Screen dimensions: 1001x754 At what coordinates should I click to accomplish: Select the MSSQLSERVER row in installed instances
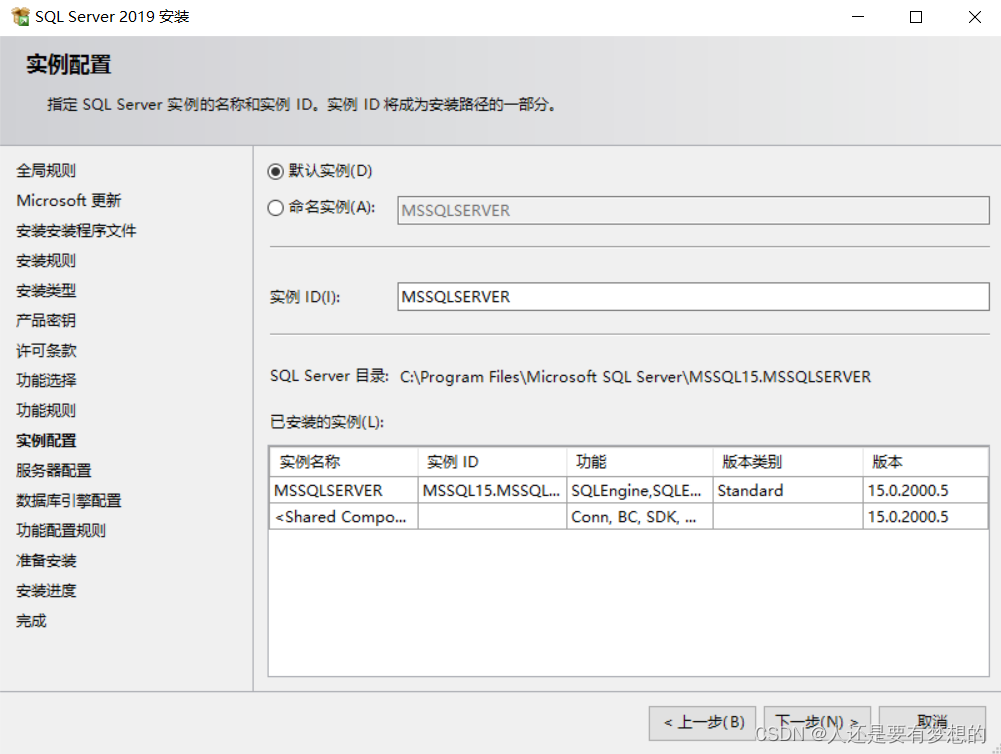pos(343,489)
